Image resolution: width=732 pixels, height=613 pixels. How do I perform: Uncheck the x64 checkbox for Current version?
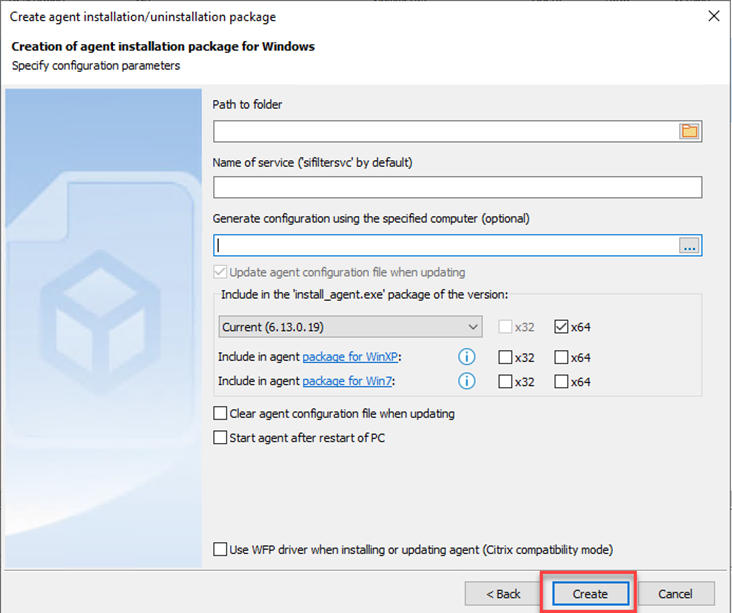coord(561,327)
